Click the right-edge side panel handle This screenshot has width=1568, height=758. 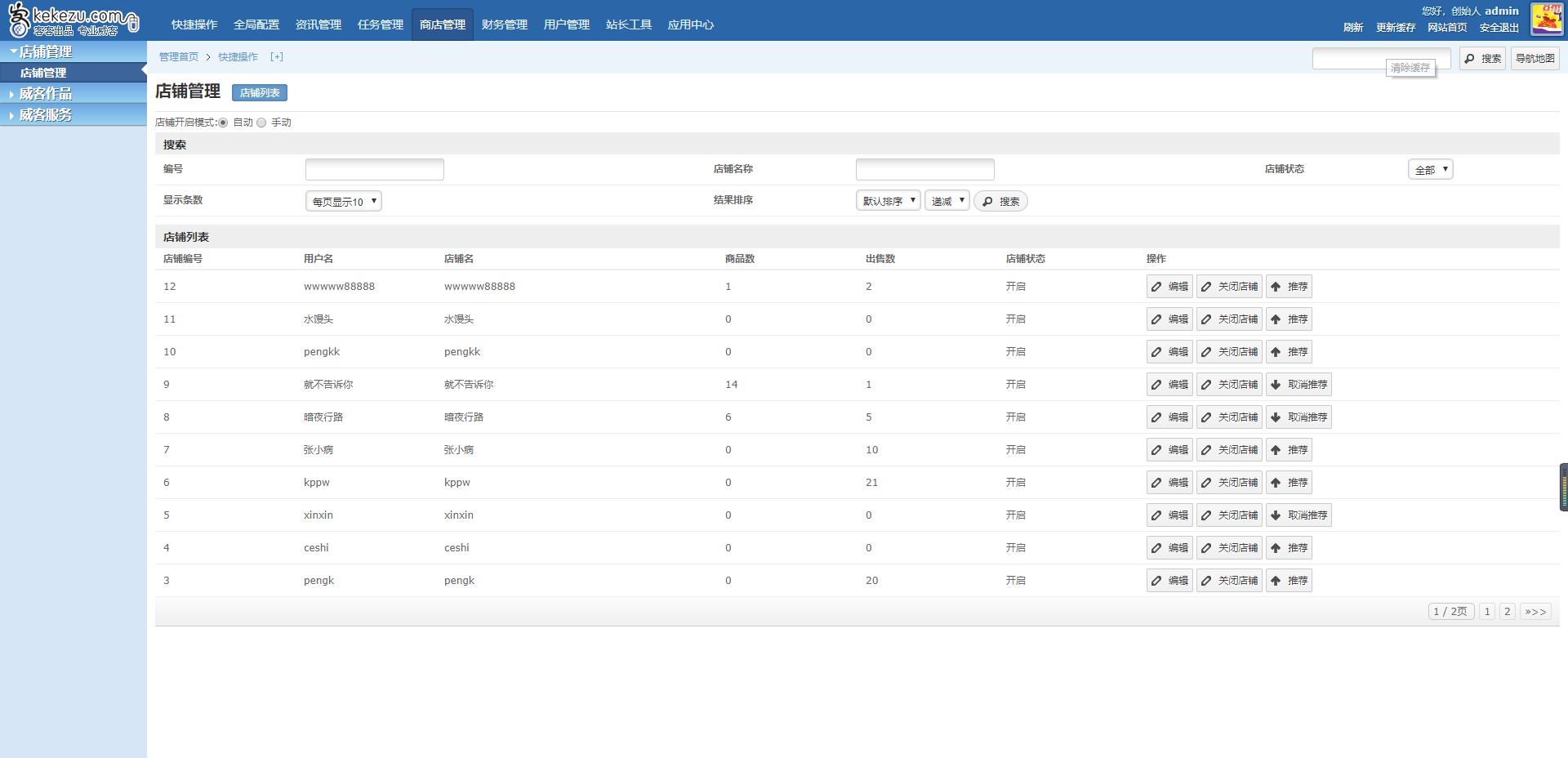coord(1563,488)
